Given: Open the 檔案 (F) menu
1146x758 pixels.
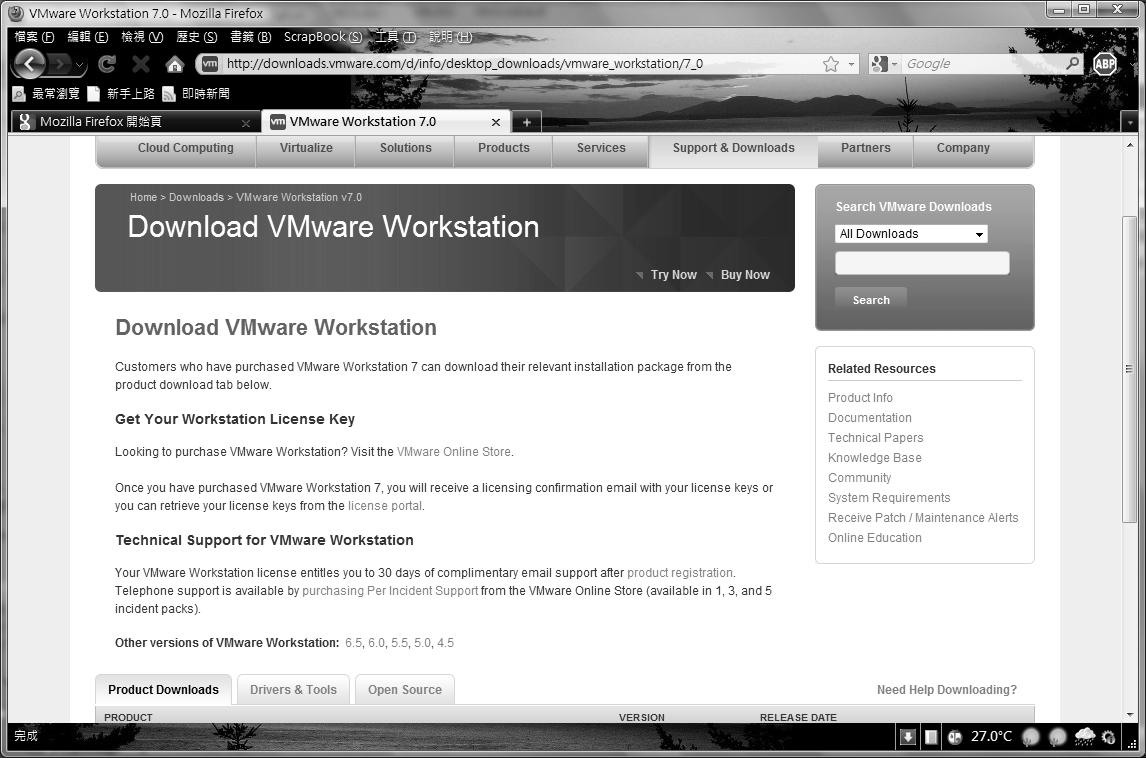Looking at the screenshot, I should tap(34, 37).
